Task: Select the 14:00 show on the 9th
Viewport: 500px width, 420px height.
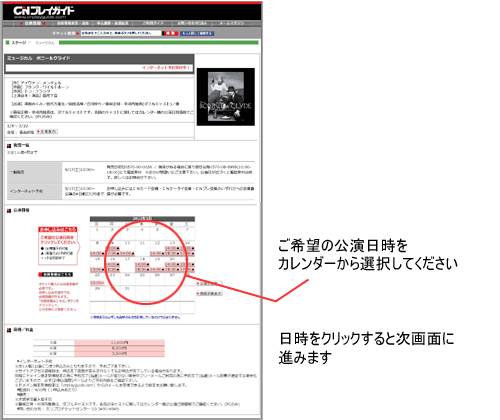Action: [112, 248]
